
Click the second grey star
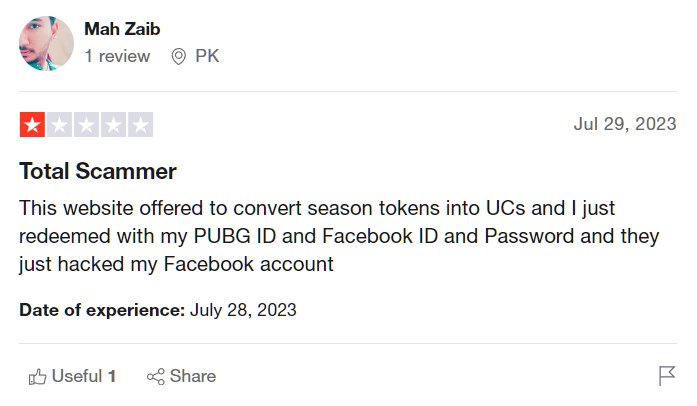pos(60,125)
